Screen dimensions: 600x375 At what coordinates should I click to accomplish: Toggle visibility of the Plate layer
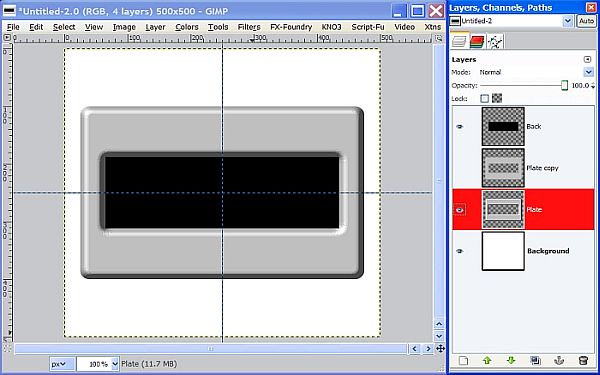[460, 210]
